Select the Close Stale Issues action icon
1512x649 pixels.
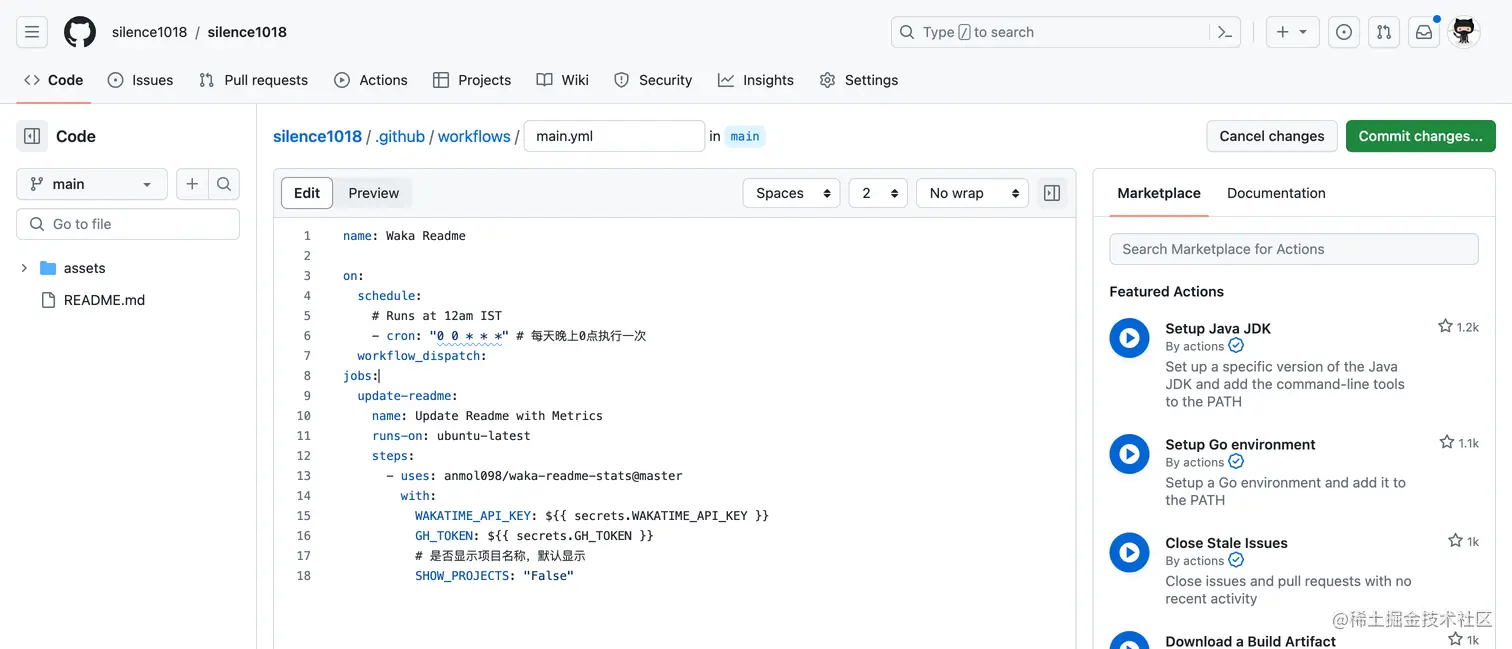1129,552
